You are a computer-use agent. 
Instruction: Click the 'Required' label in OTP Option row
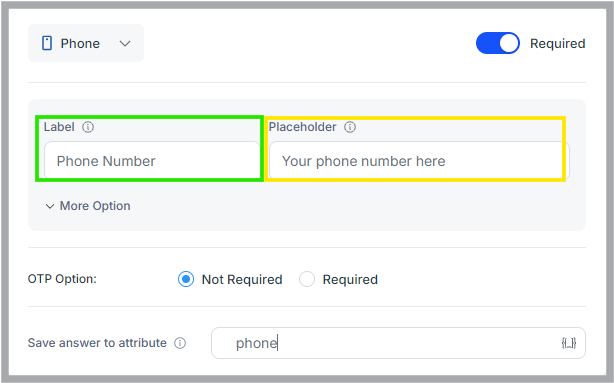(x=350, y=280)
